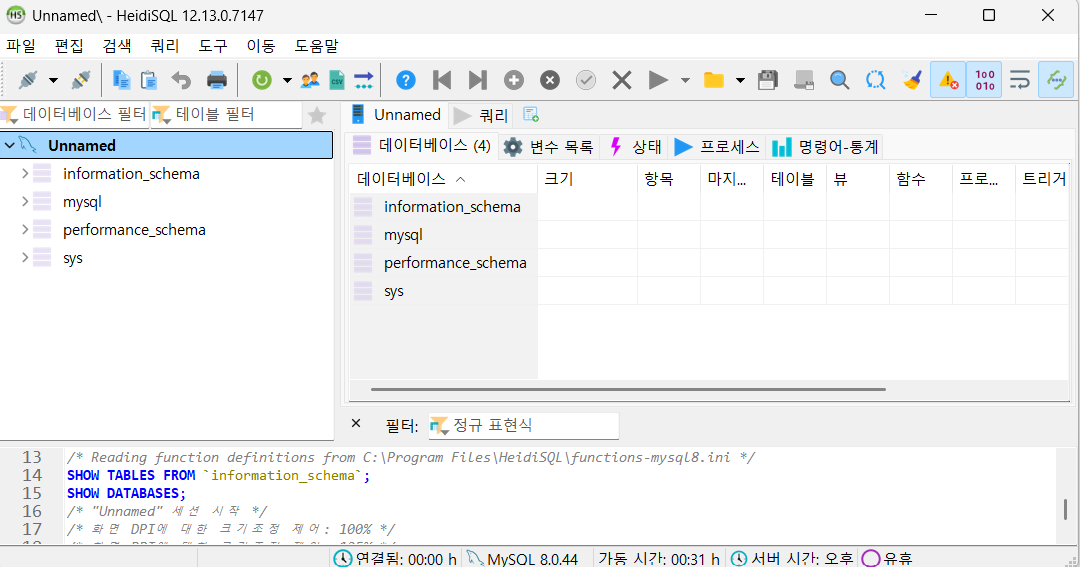Click the green Refresh icon

262,80
